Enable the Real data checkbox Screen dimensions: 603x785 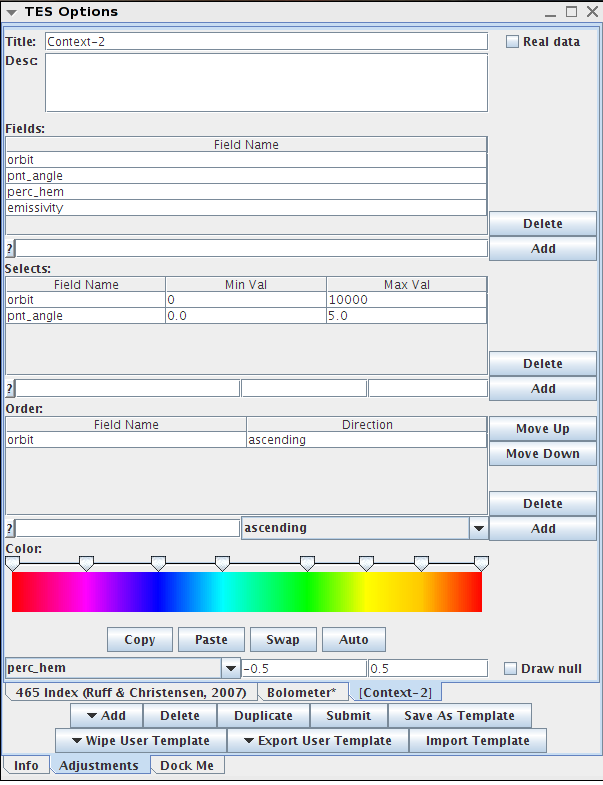point(513,42)
